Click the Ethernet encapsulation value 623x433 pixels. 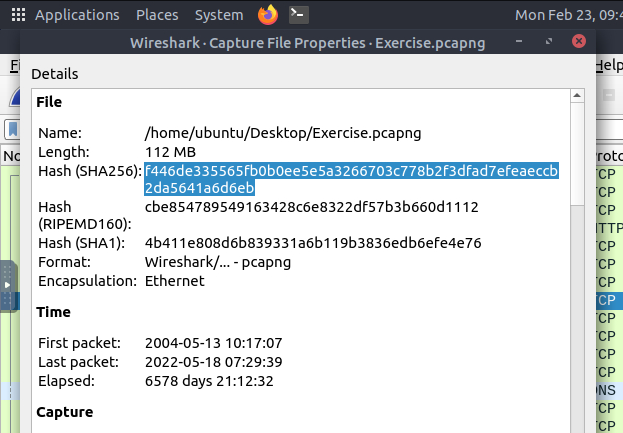[x=174, y=281]
